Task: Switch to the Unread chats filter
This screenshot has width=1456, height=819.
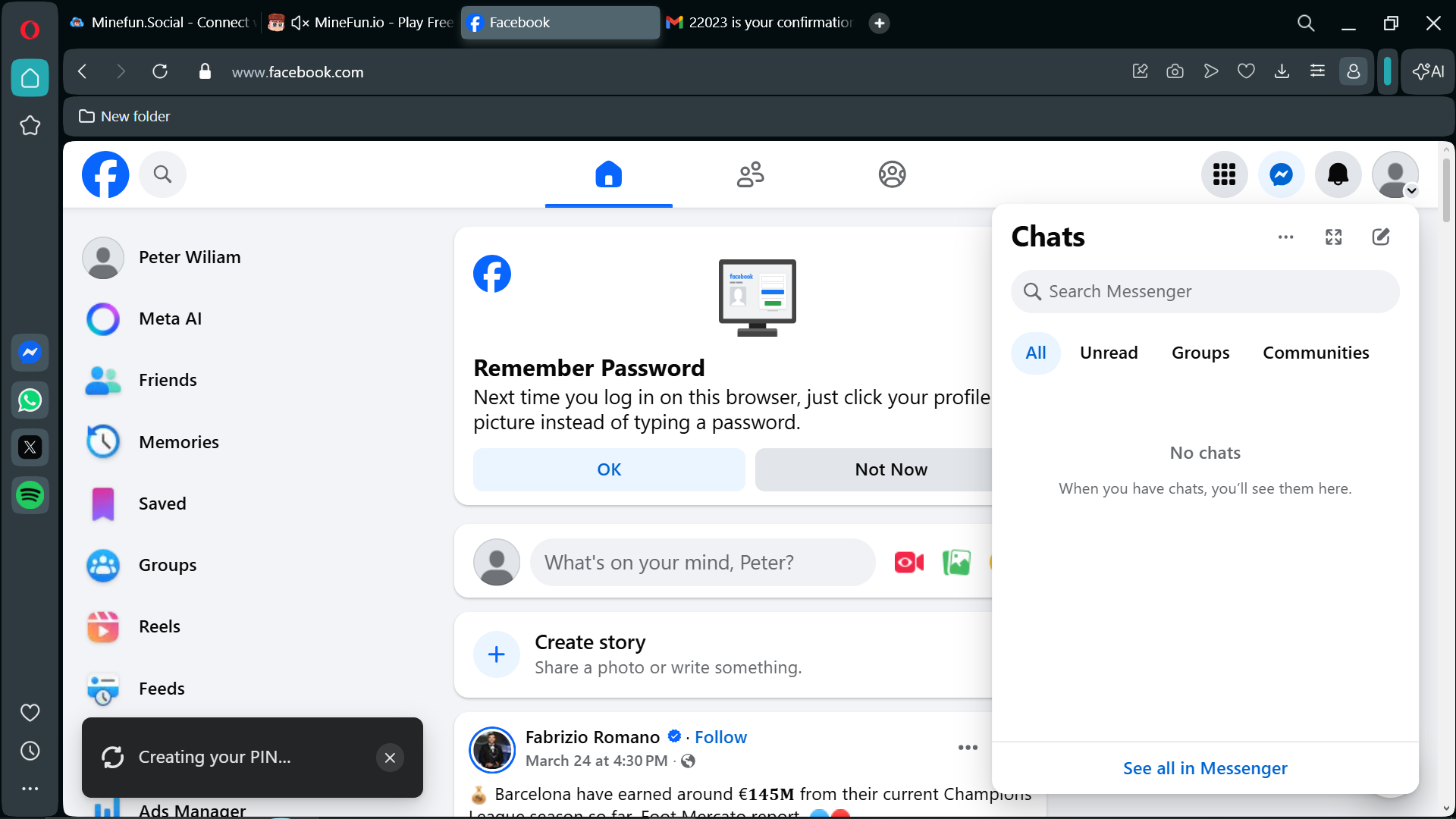Action: pos(1109,353)
